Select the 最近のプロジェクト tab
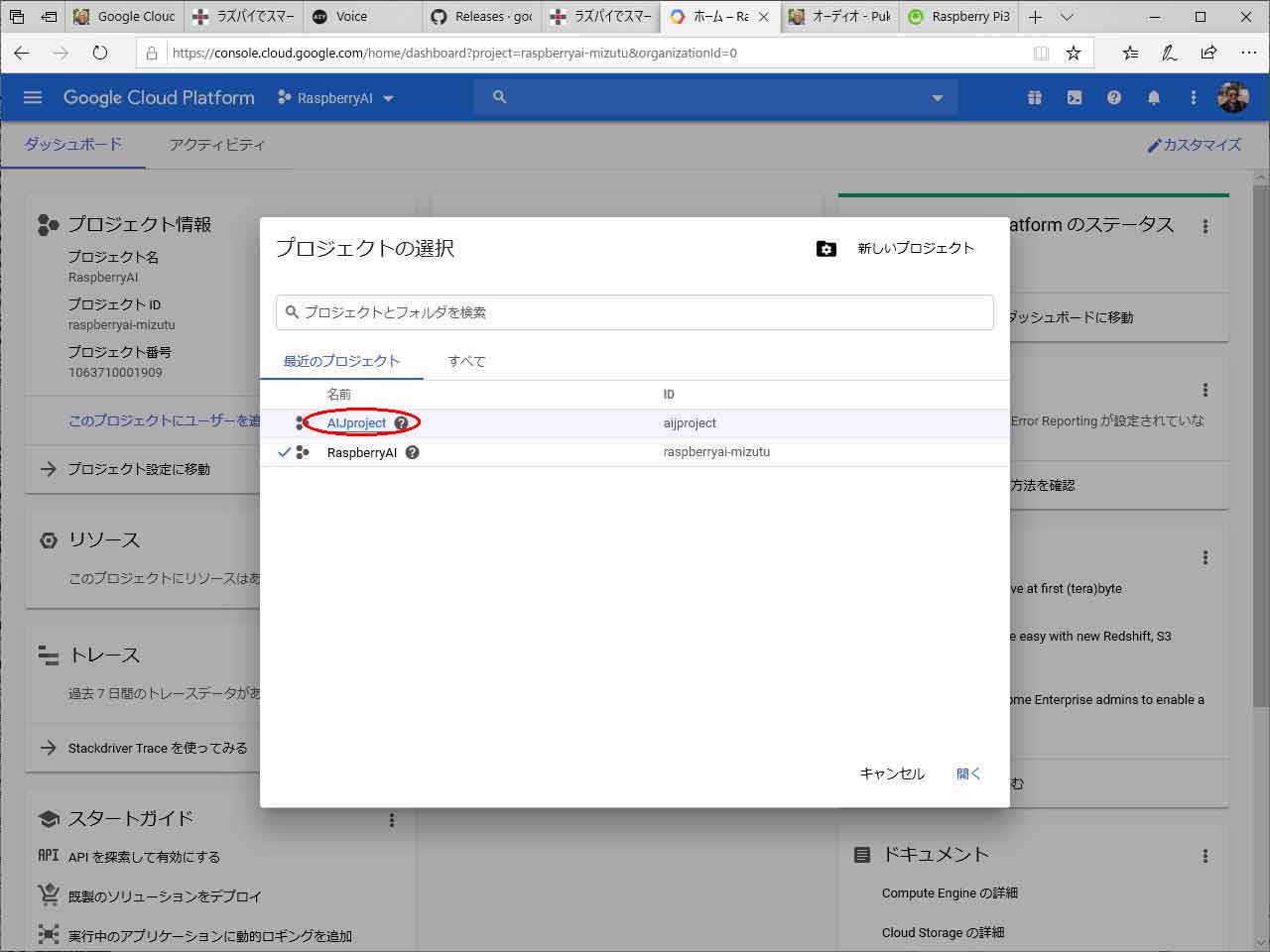Viewport: 1270px width, 952px height. click(x=341, y=361)
